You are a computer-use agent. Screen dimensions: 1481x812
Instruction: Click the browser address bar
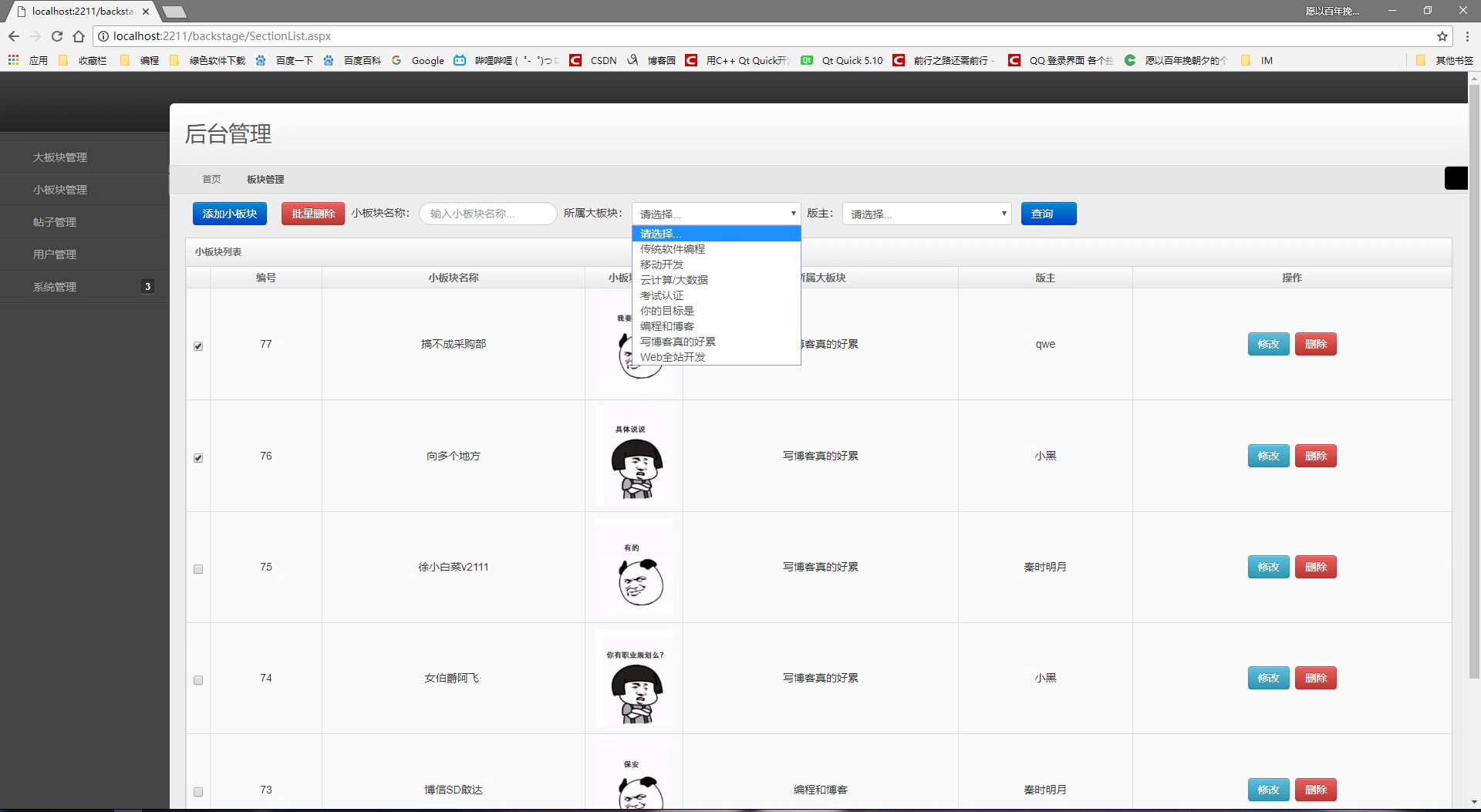[771, 36]
